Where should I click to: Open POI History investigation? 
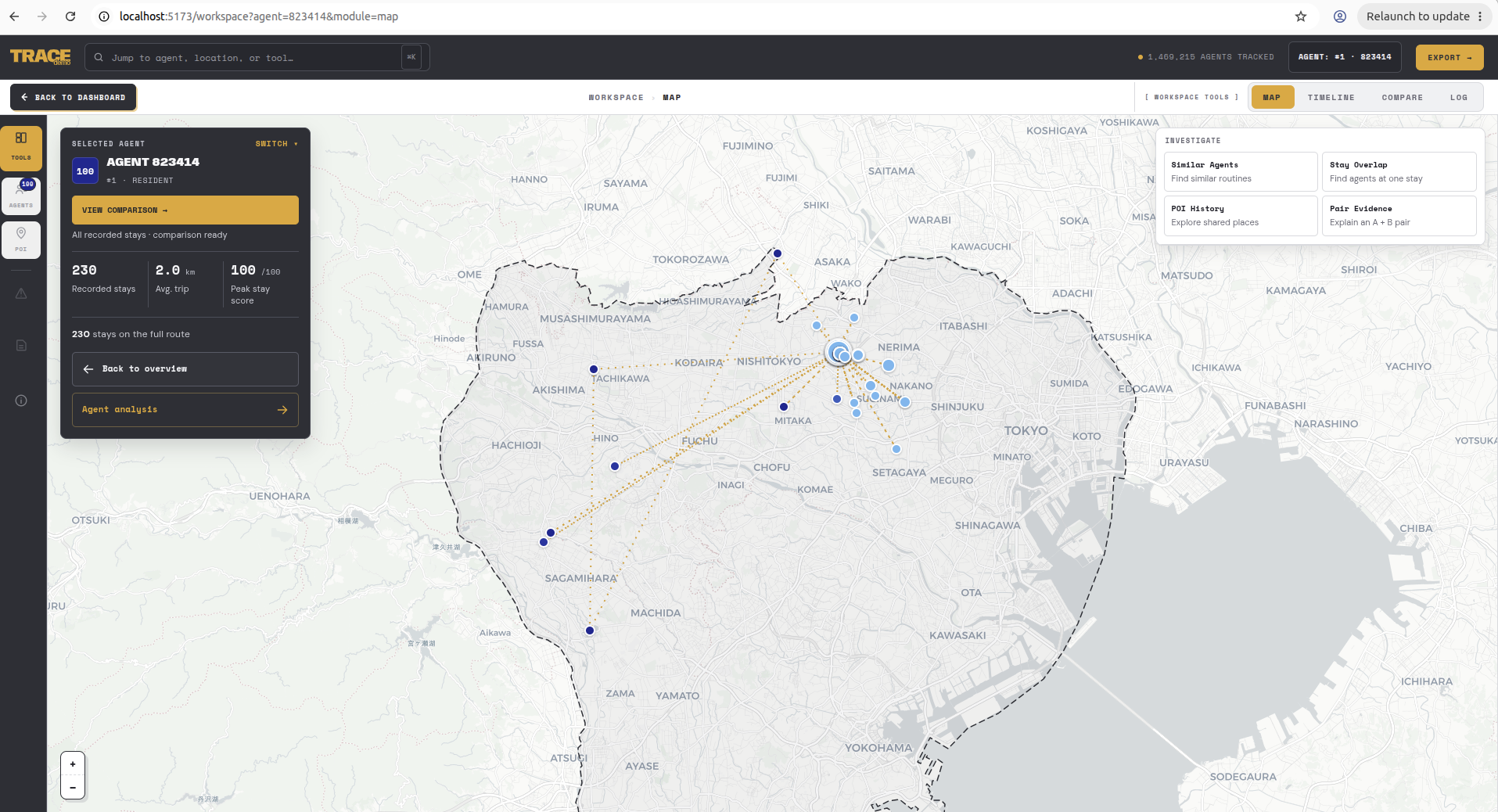click(1241, 215)
